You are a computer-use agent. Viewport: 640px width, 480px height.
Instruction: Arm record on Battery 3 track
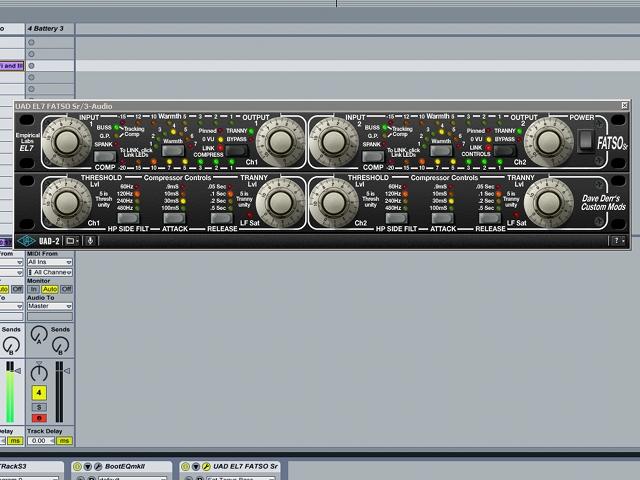tap(39, 418)
